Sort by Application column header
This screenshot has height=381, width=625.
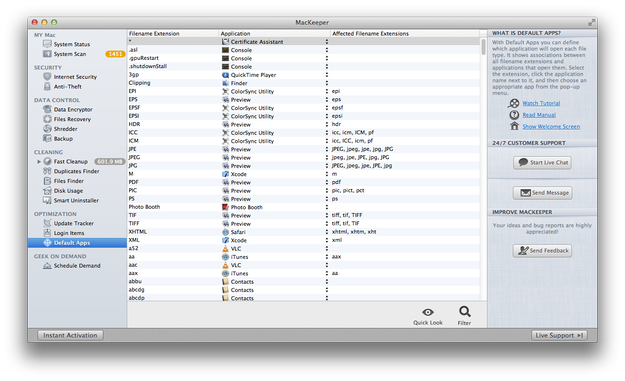pos(275,33)
